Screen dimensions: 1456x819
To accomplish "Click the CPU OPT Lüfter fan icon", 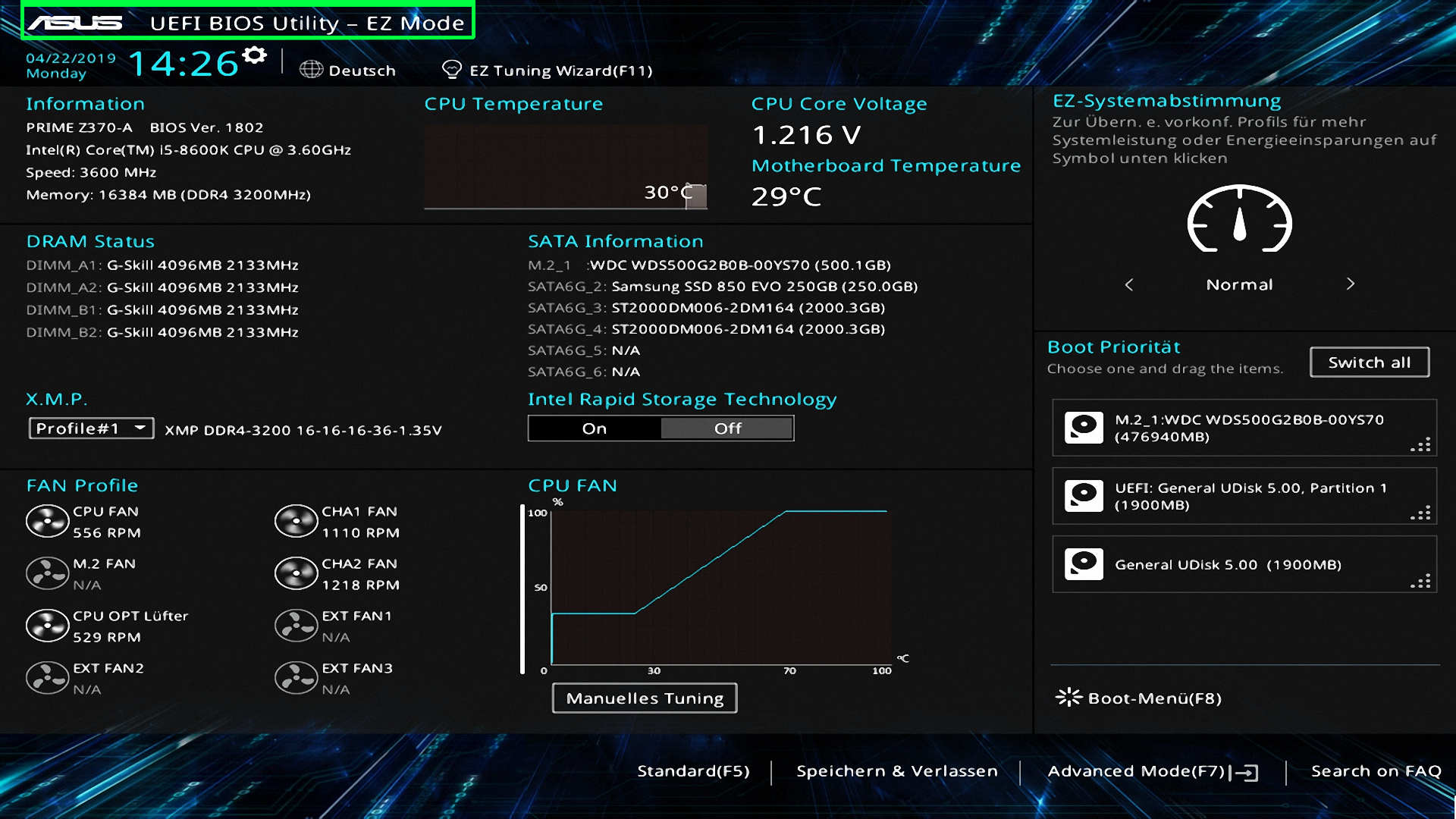I will coord(47,626).
